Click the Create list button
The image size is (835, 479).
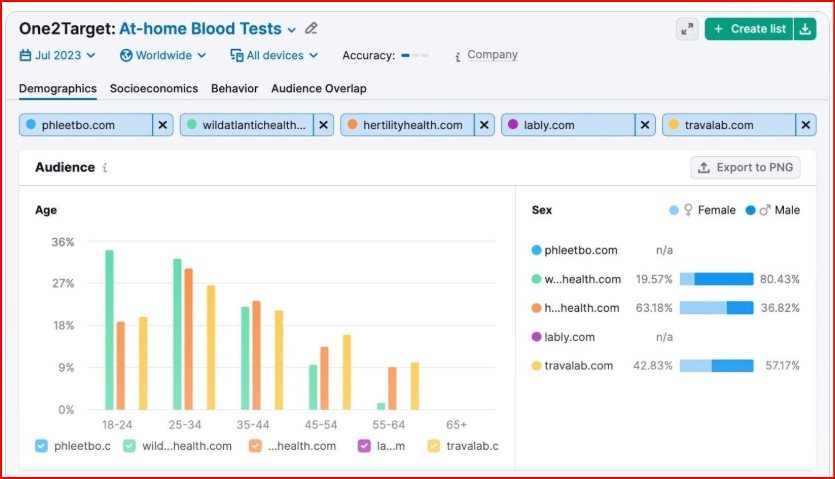749,29
